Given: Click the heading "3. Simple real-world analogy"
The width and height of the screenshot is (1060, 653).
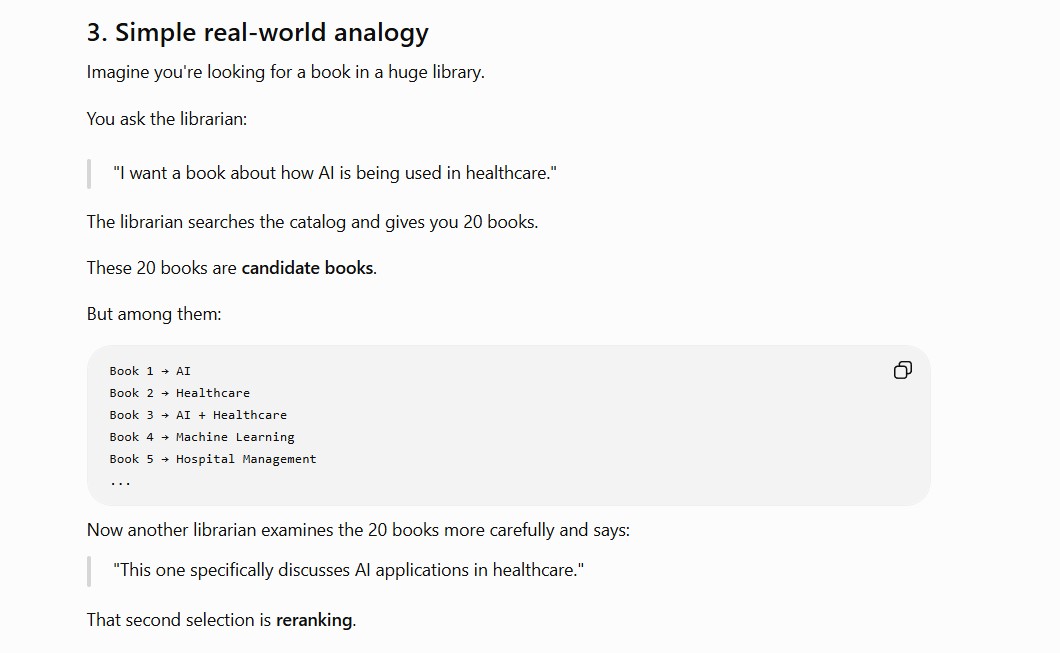Looking at the screenshot, I should [258, 32].
